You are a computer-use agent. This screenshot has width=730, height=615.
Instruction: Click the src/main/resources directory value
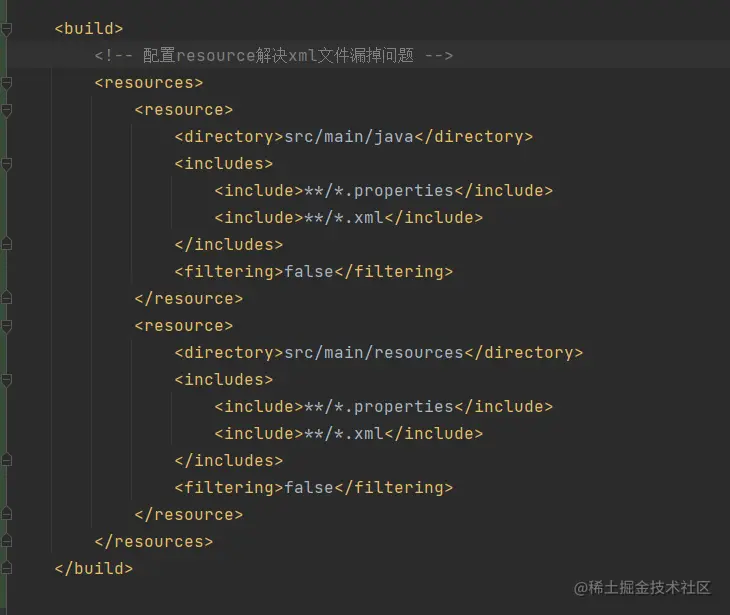[x=374, y=352]
